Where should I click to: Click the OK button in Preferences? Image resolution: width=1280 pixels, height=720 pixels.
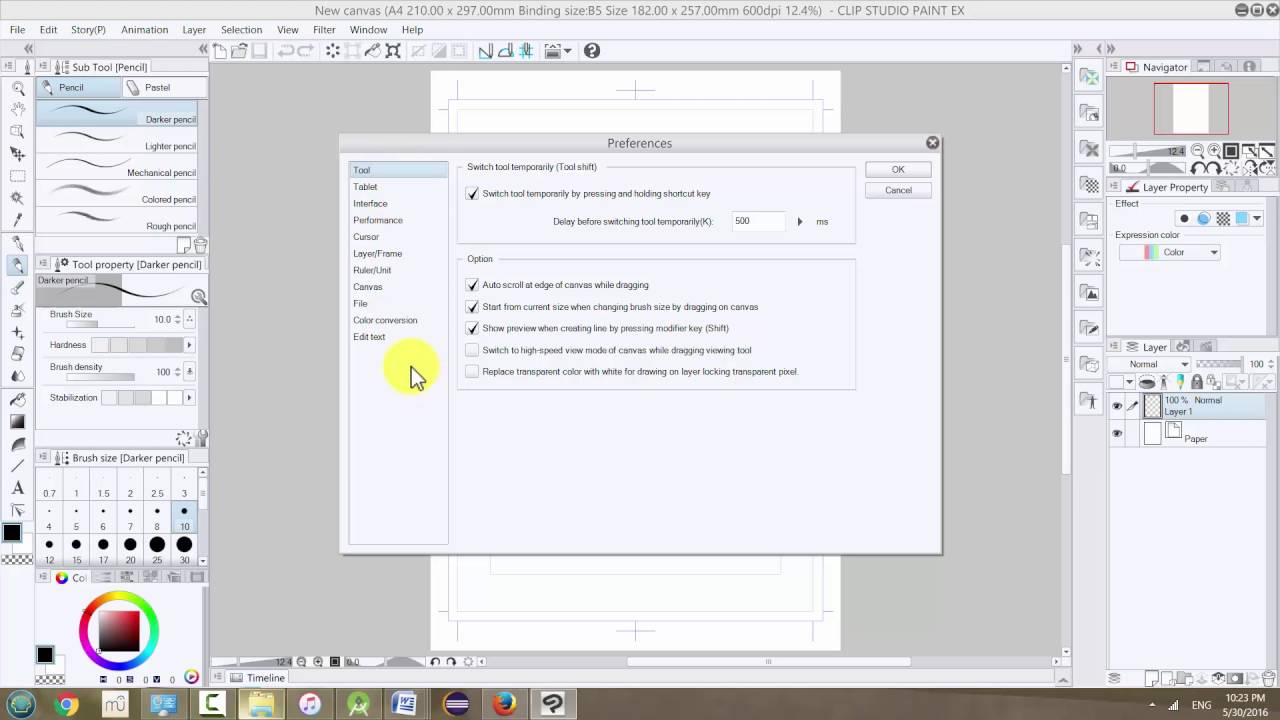click(x=897, y=169)
